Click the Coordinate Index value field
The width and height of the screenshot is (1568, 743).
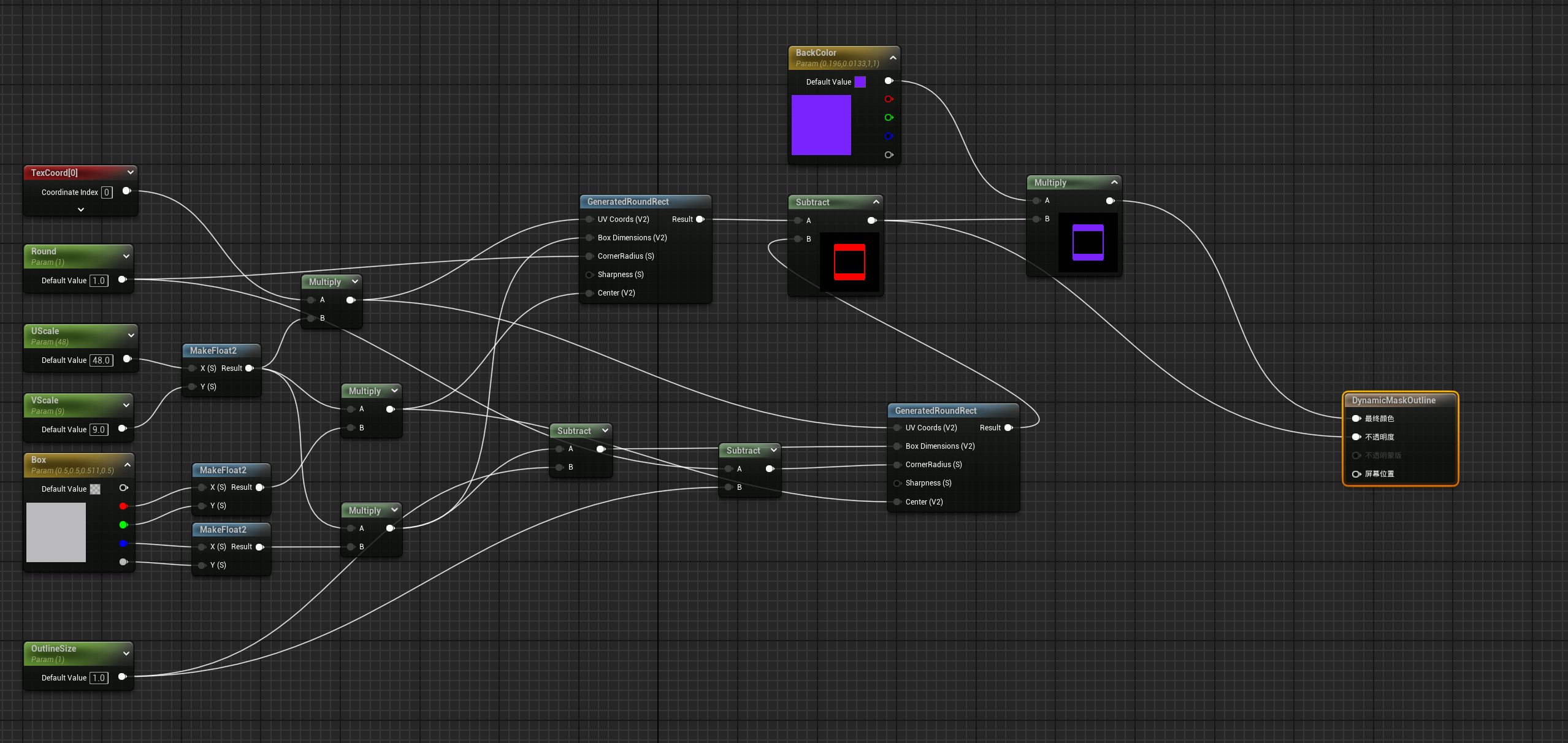[x=107, y=192]
